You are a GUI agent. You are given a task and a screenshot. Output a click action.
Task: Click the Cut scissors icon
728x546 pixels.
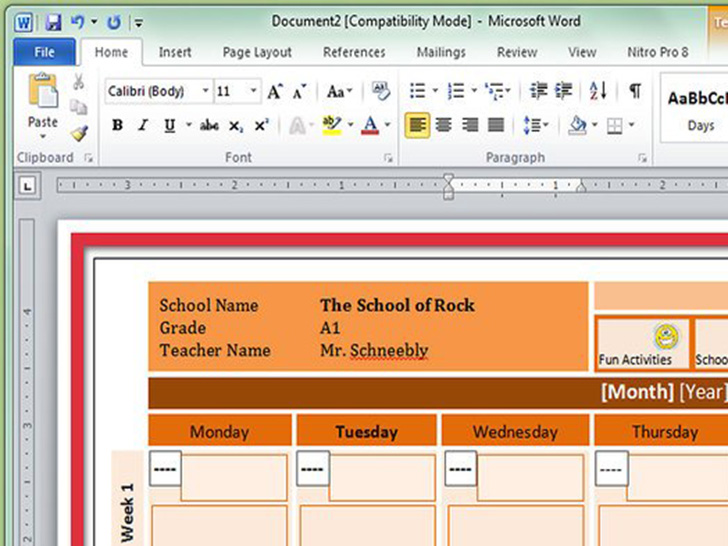79,82
